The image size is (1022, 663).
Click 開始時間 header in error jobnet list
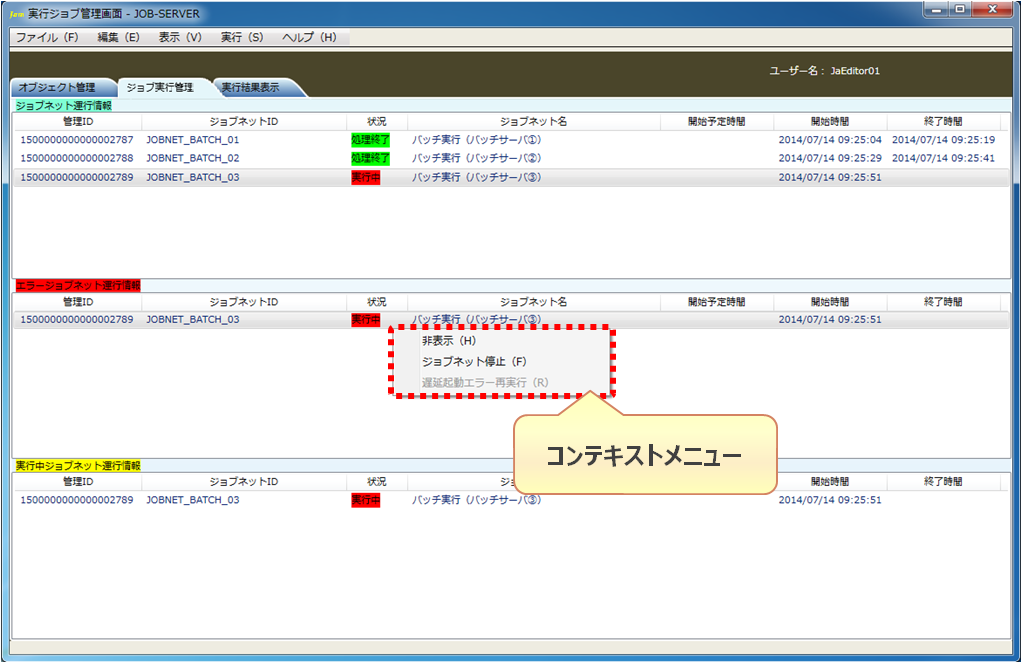[x=829, y=301]
